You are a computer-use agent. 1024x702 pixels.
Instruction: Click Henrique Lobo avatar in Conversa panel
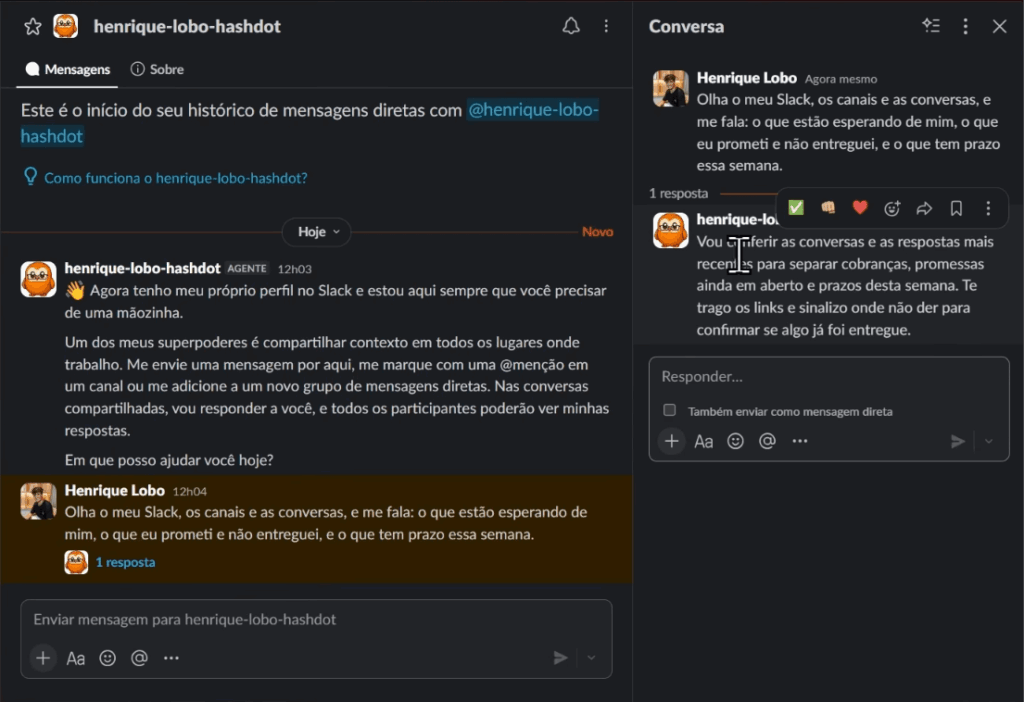(671, 88)
